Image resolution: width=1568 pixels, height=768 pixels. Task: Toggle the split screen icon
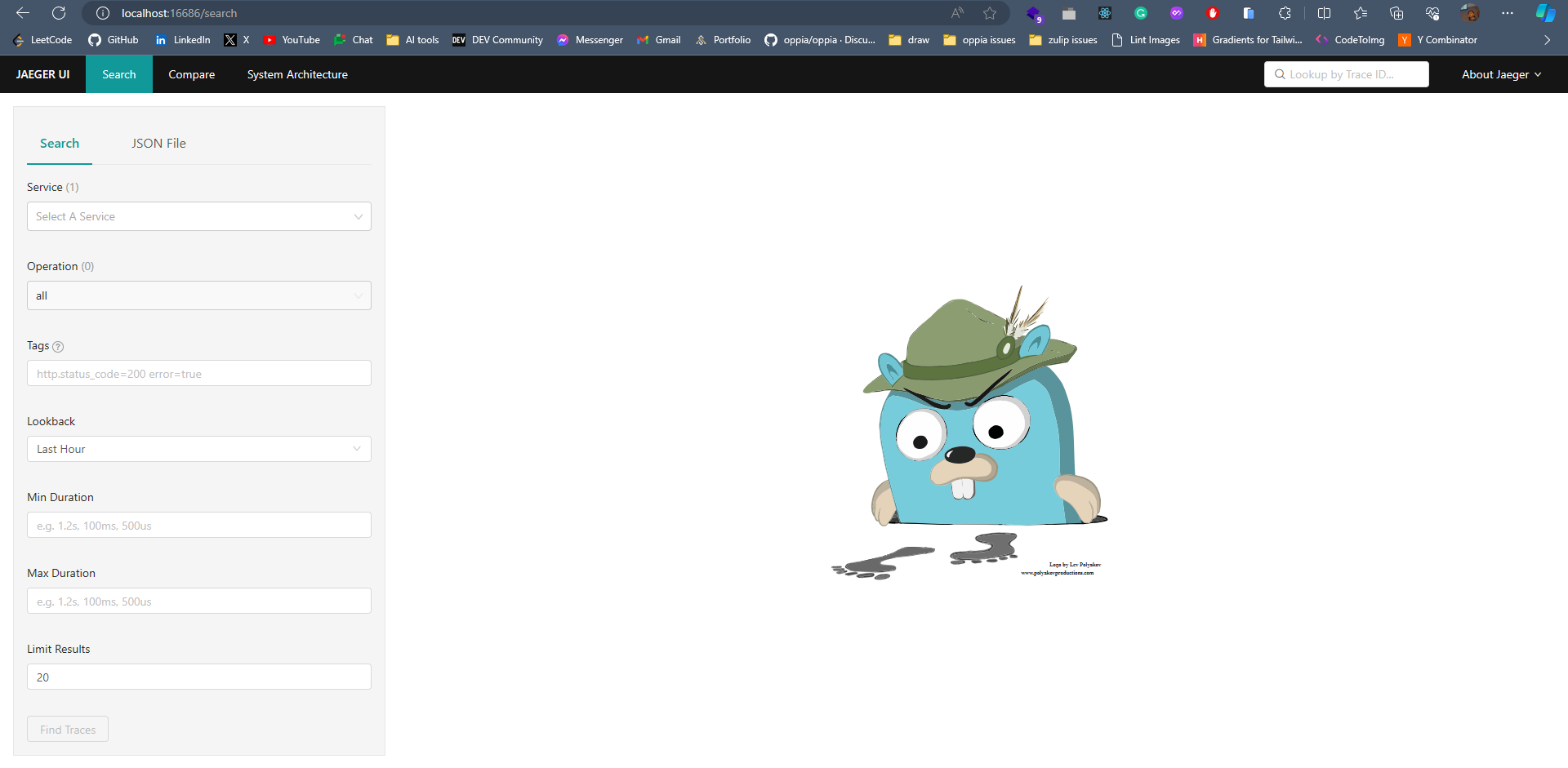coord(1324,13)
